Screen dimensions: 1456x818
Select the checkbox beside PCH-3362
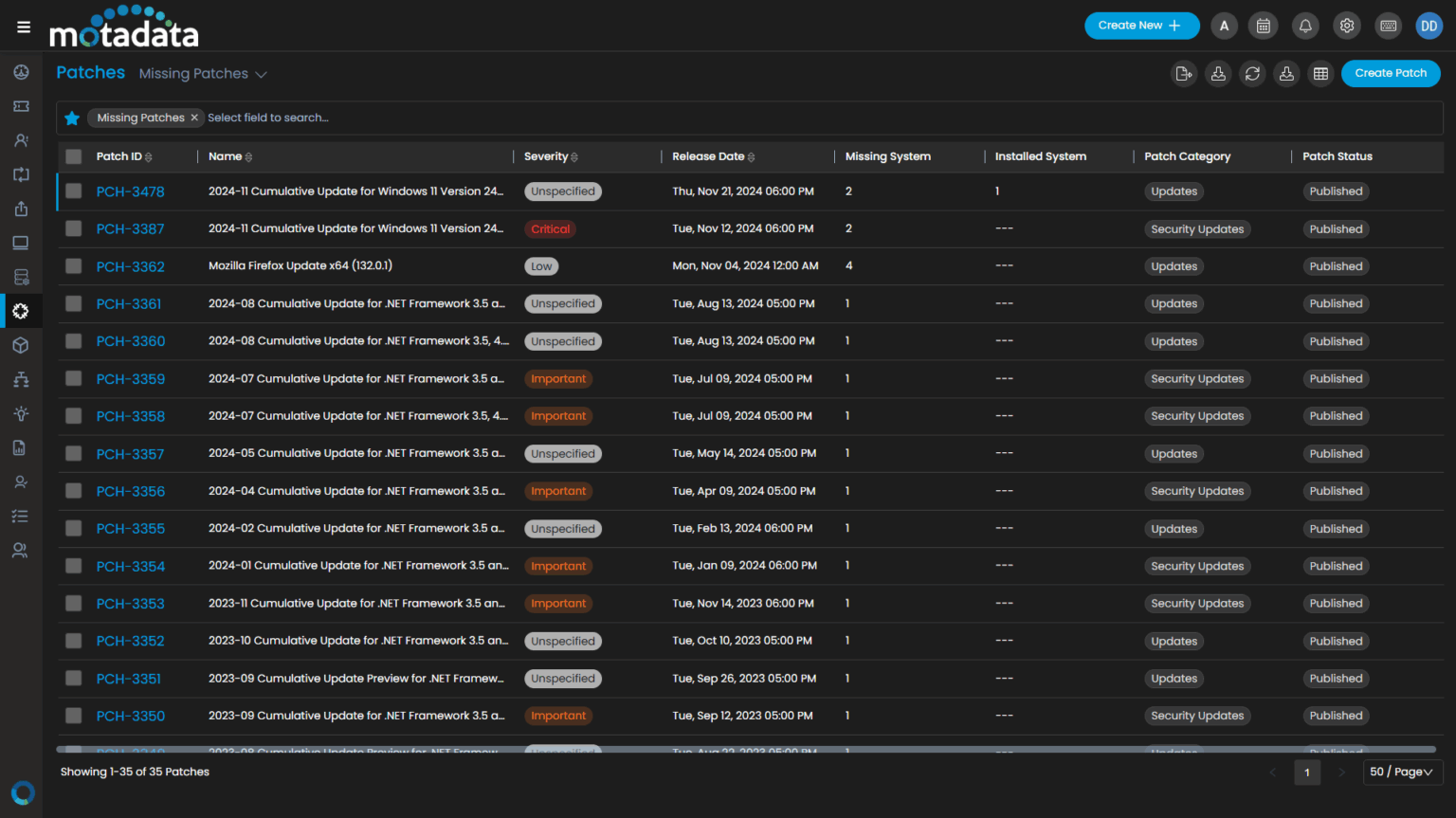(73, 266)
